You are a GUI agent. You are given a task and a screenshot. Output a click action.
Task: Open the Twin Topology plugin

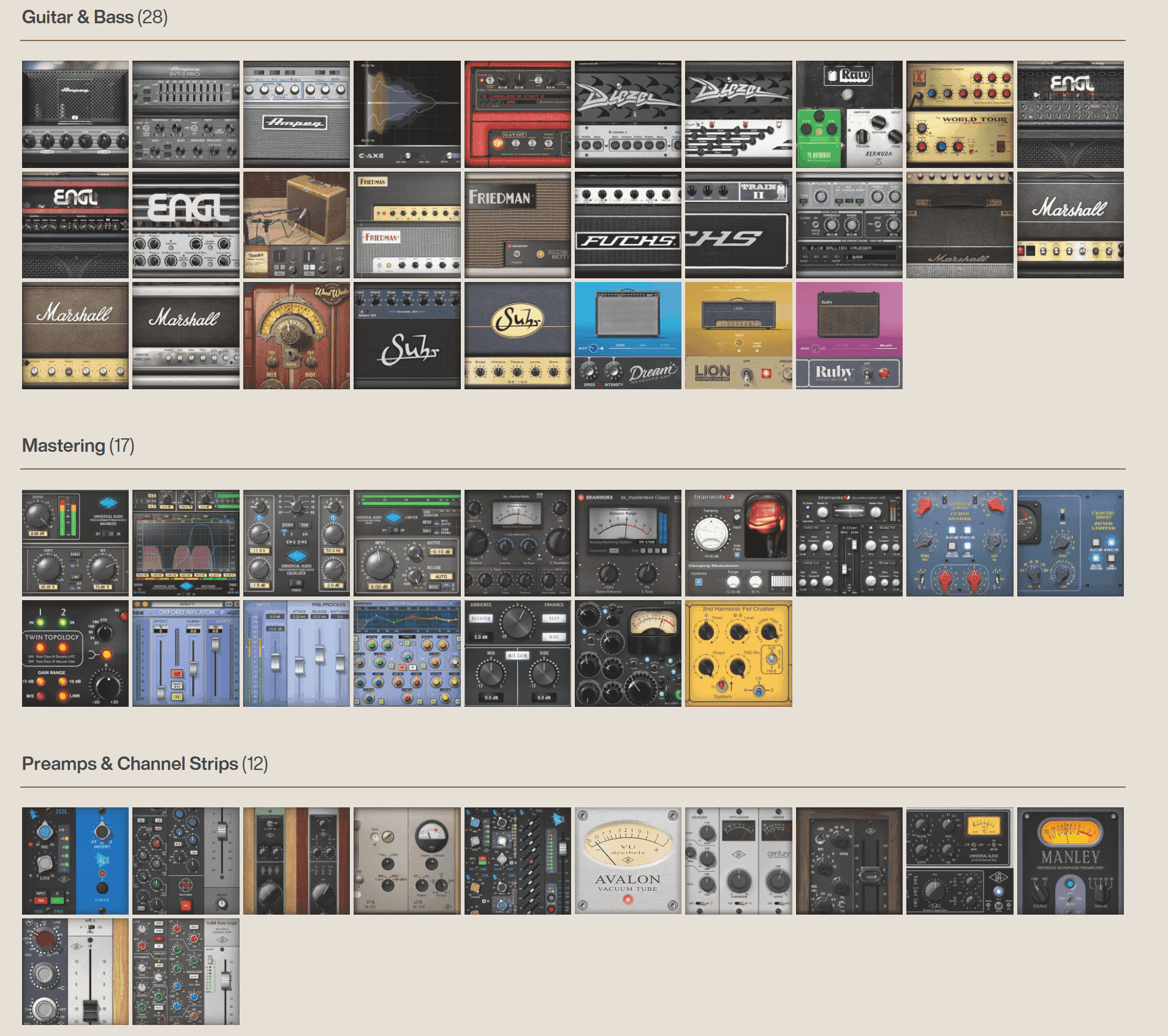[75, 653]
